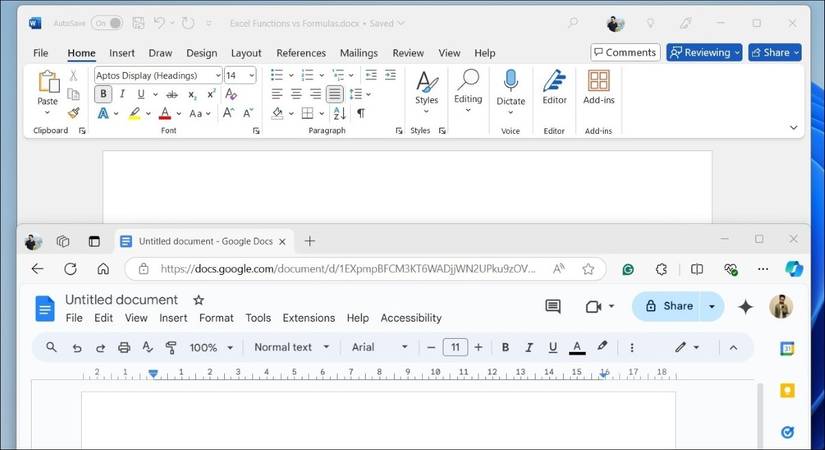This screenshot has height=450, width=825.
Task: Toggle Underline in Word ribbon
Action: (141, 94)
